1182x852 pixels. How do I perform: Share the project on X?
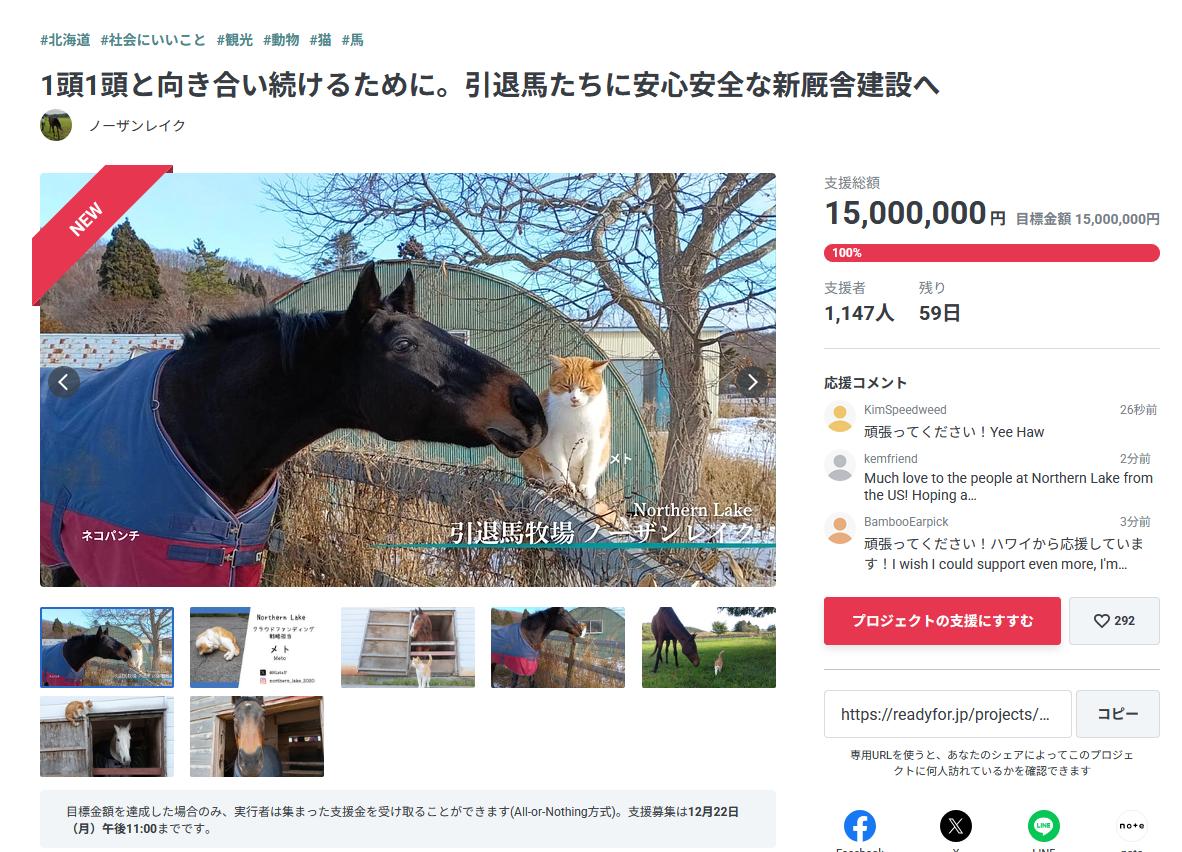click(x=955, y=826)
